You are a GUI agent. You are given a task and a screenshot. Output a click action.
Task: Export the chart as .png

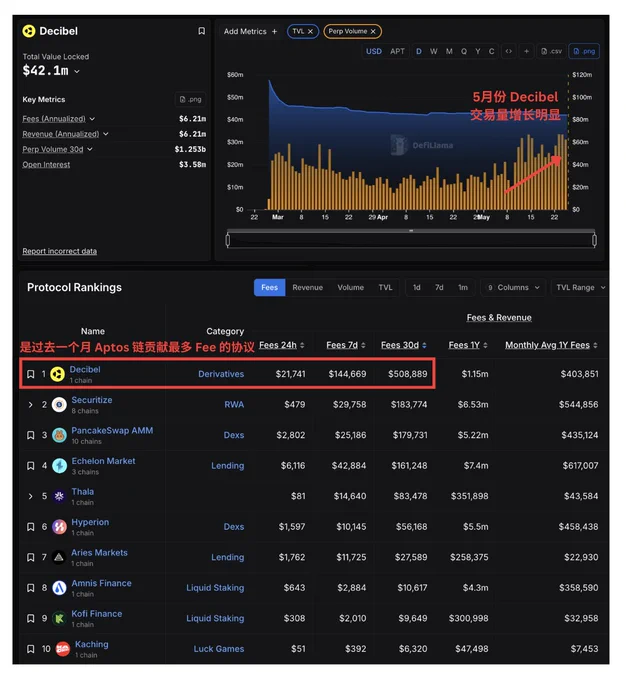click(x=584, y=51)
